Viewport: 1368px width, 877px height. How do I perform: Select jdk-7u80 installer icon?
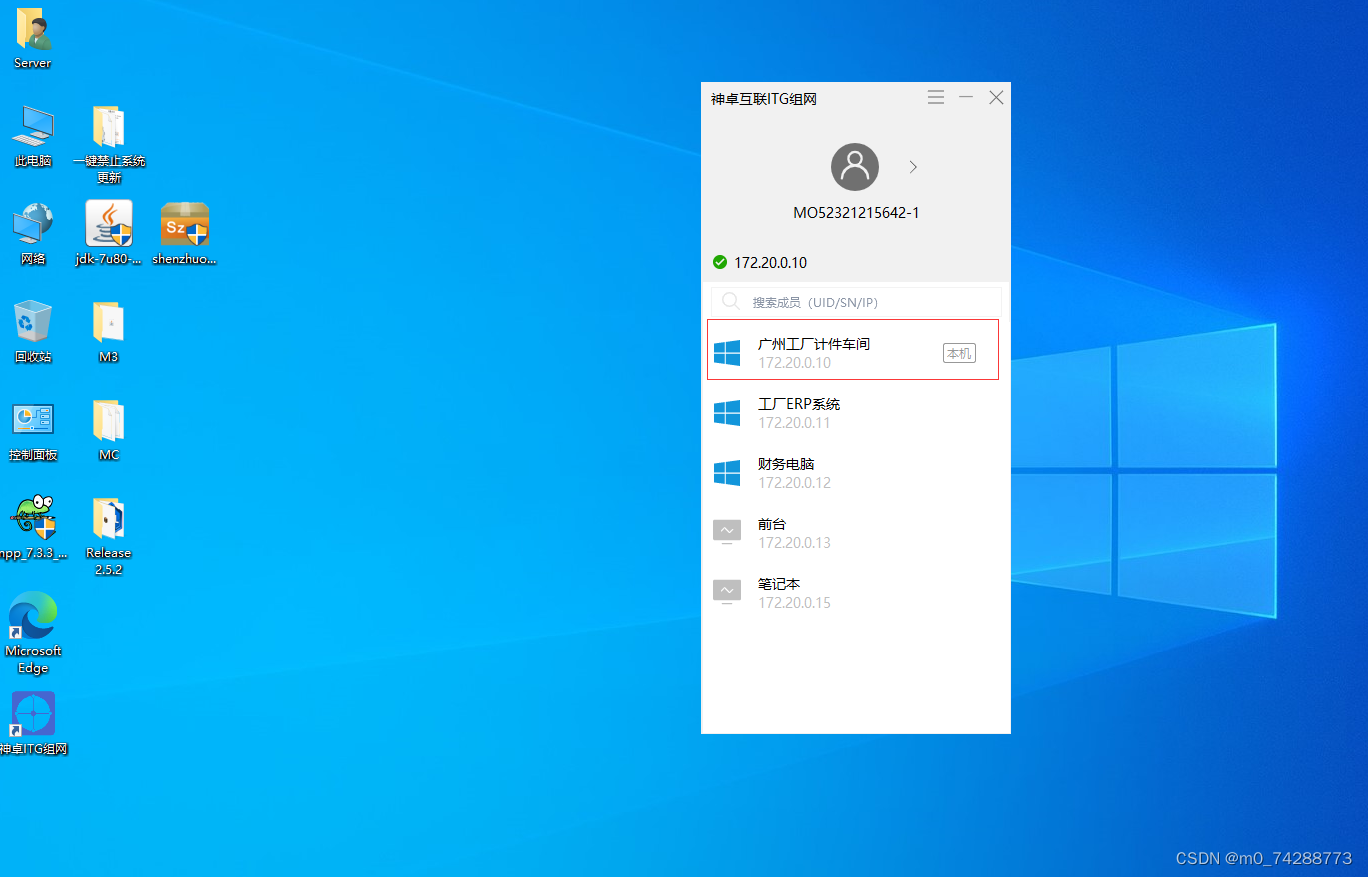tap(109, 234)
